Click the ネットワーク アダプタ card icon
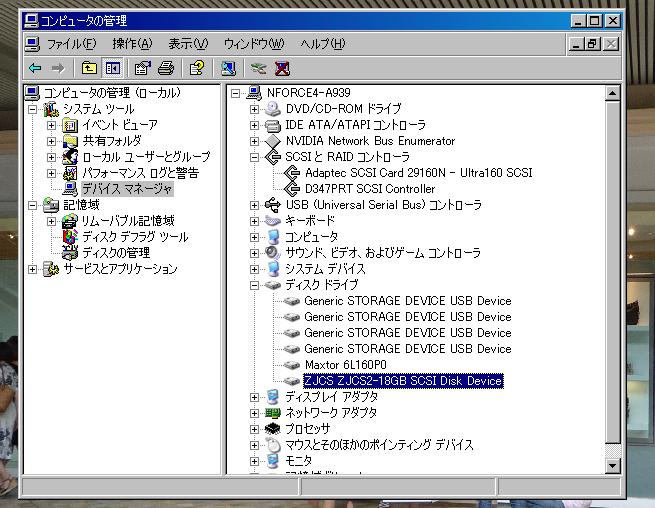The image size is (655, 508). (x=273, y=413)
